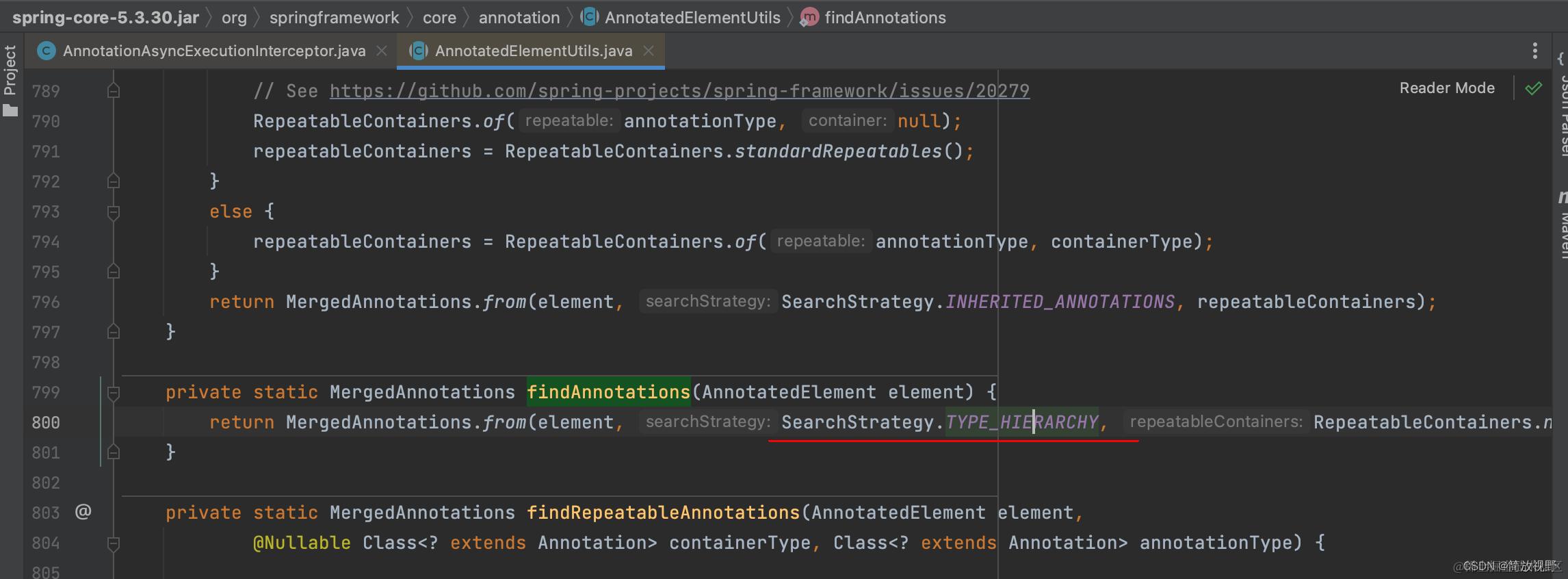Click the highlighted findAnnotations method name
The width and height of the screenshot is (1568, 579).
[608, 392]
